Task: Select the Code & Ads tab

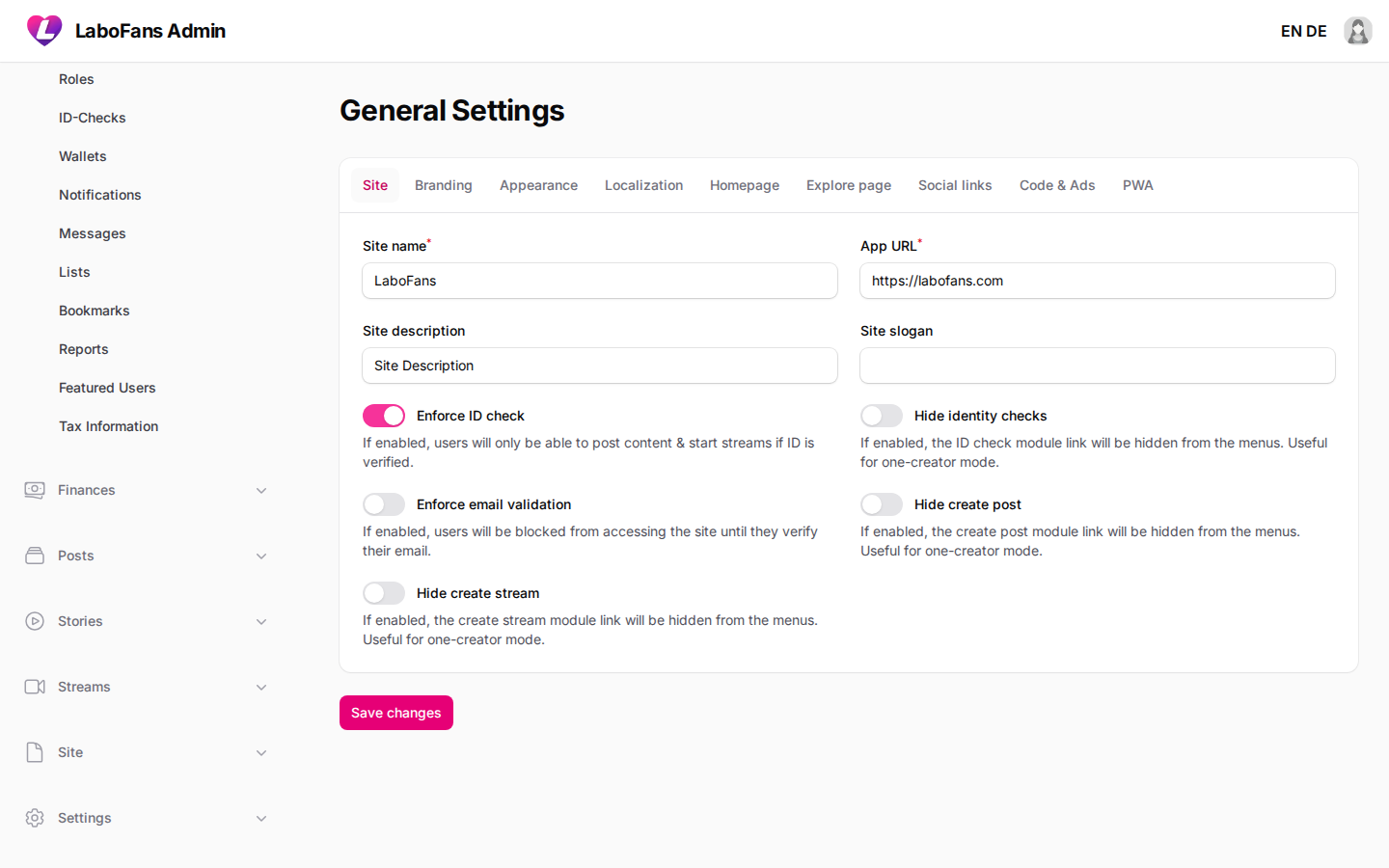Action: 1057,185
